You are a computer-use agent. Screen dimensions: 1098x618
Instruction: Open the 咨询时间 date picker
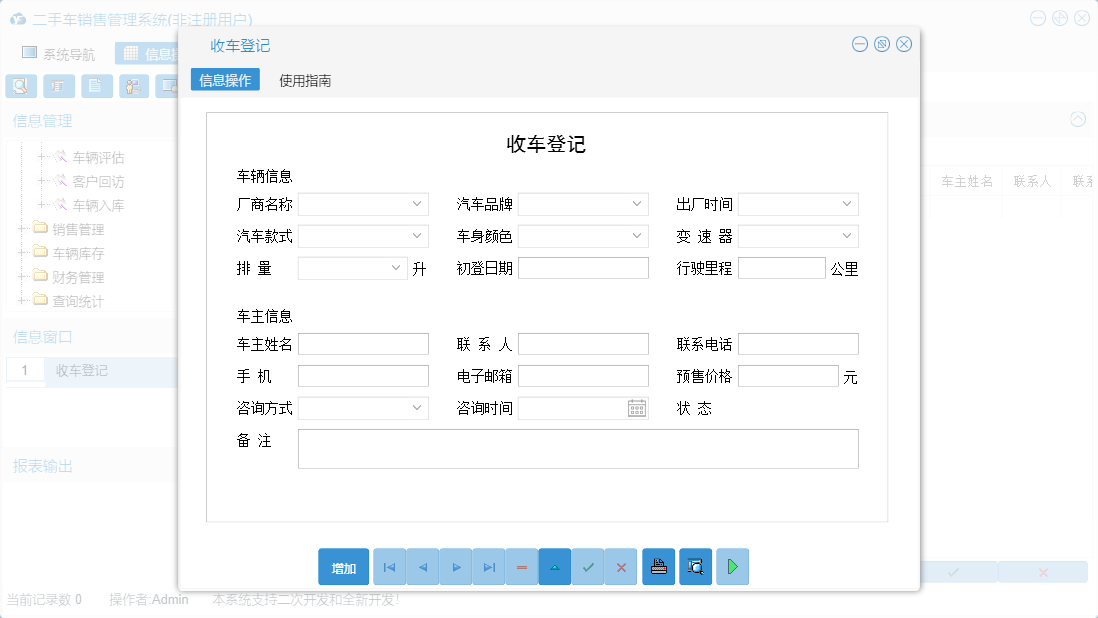pos(637,408)
